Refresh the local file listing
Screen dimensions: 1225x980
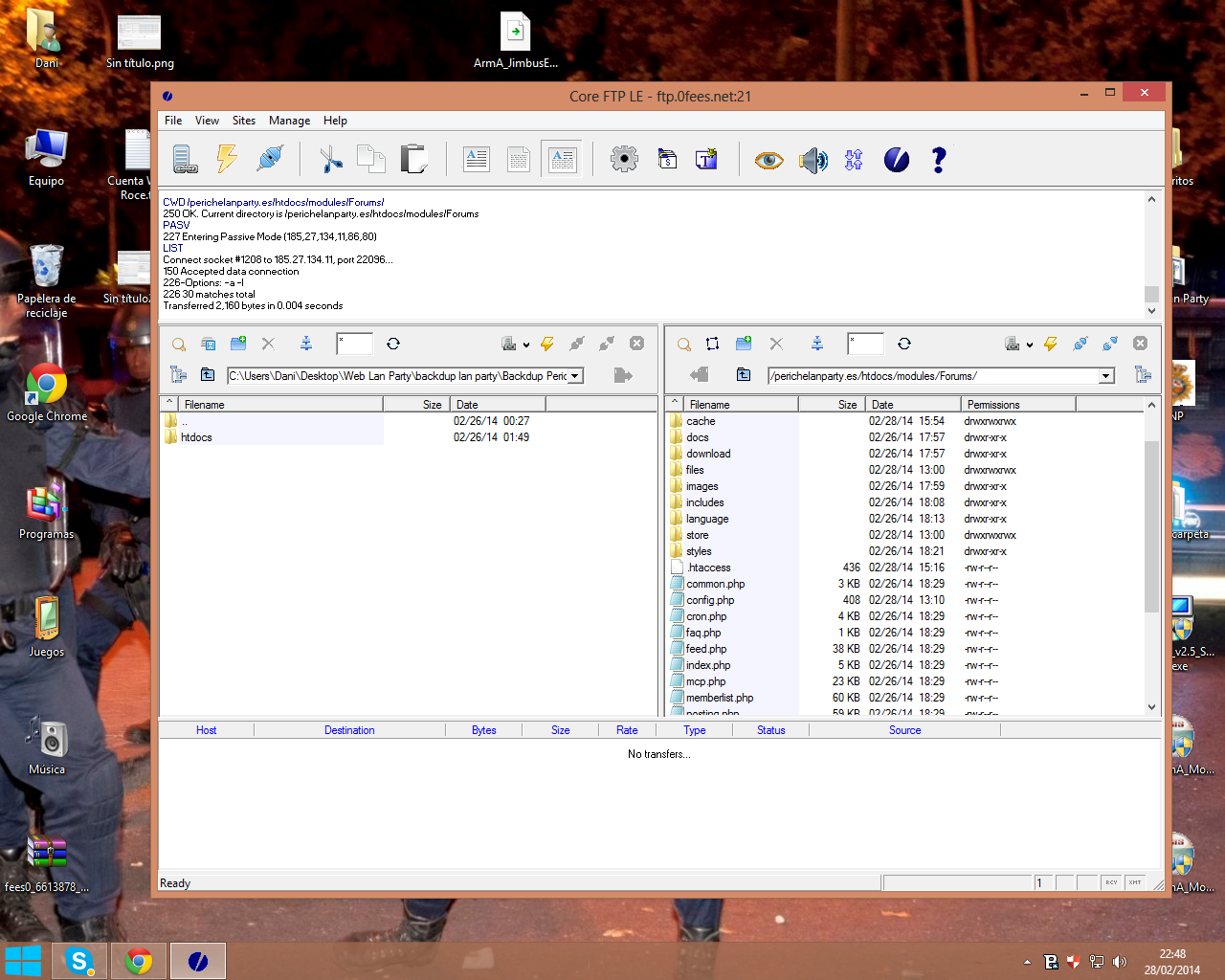393,344
